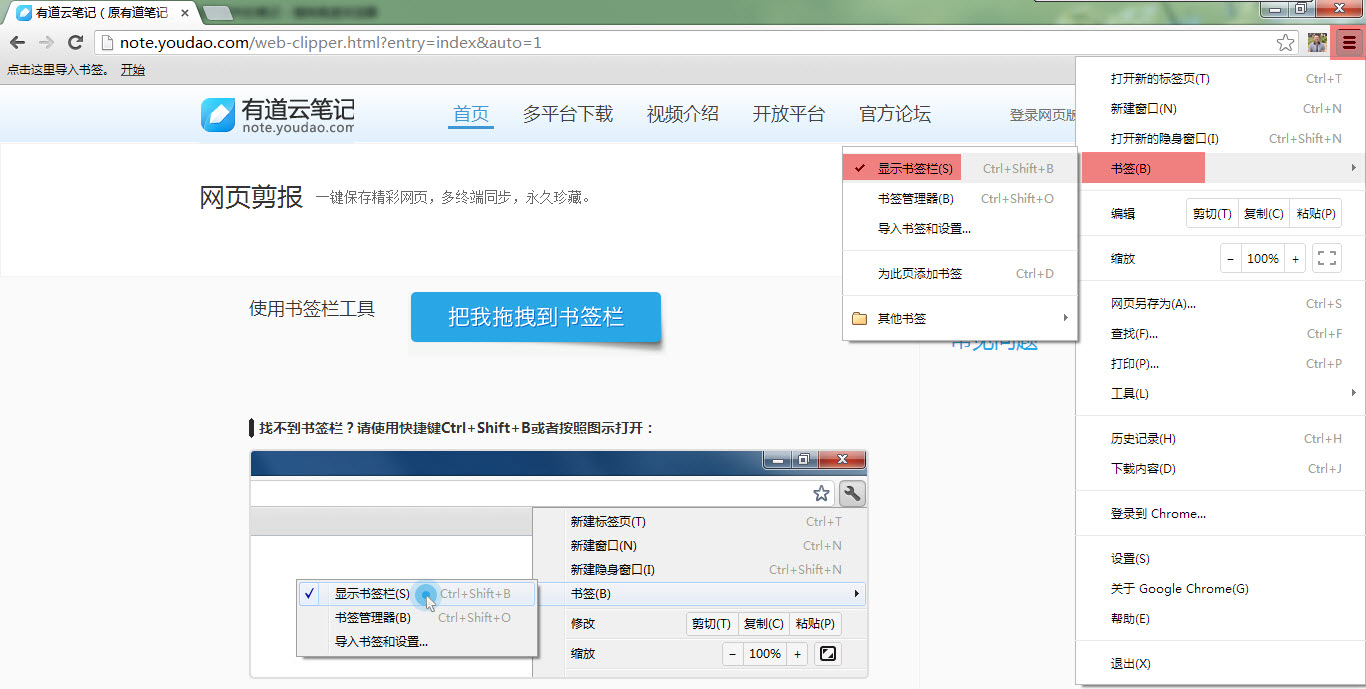Open the 视频介绍 navigation tab
1366x689 pixels.
(x=683, y=114)
